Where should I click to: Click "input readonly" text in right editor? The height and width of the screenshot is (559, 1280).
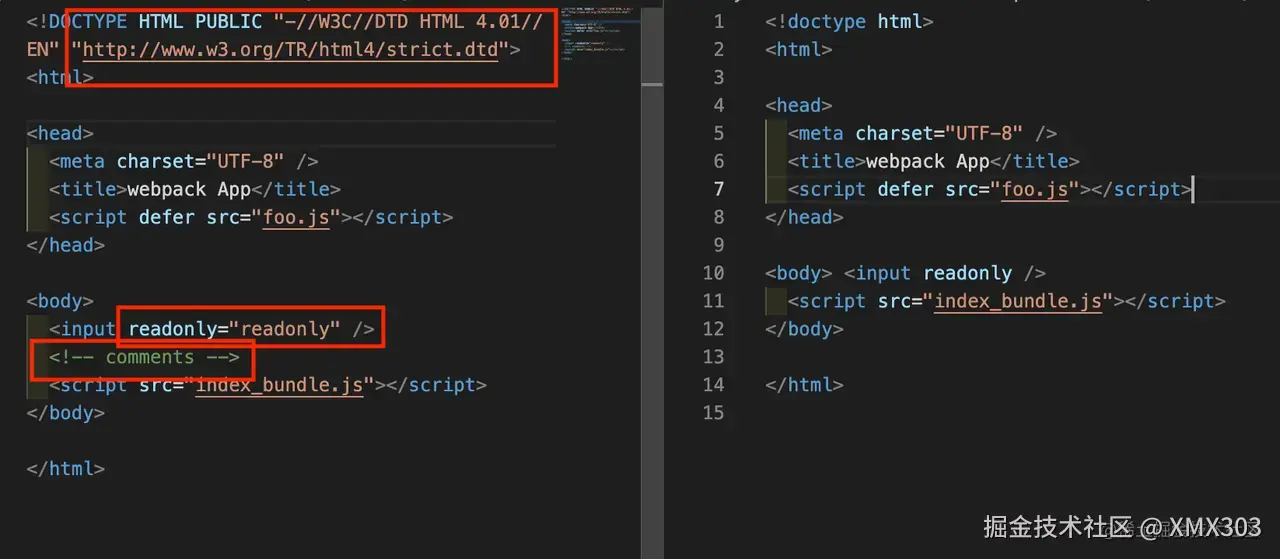coord(933,273)
